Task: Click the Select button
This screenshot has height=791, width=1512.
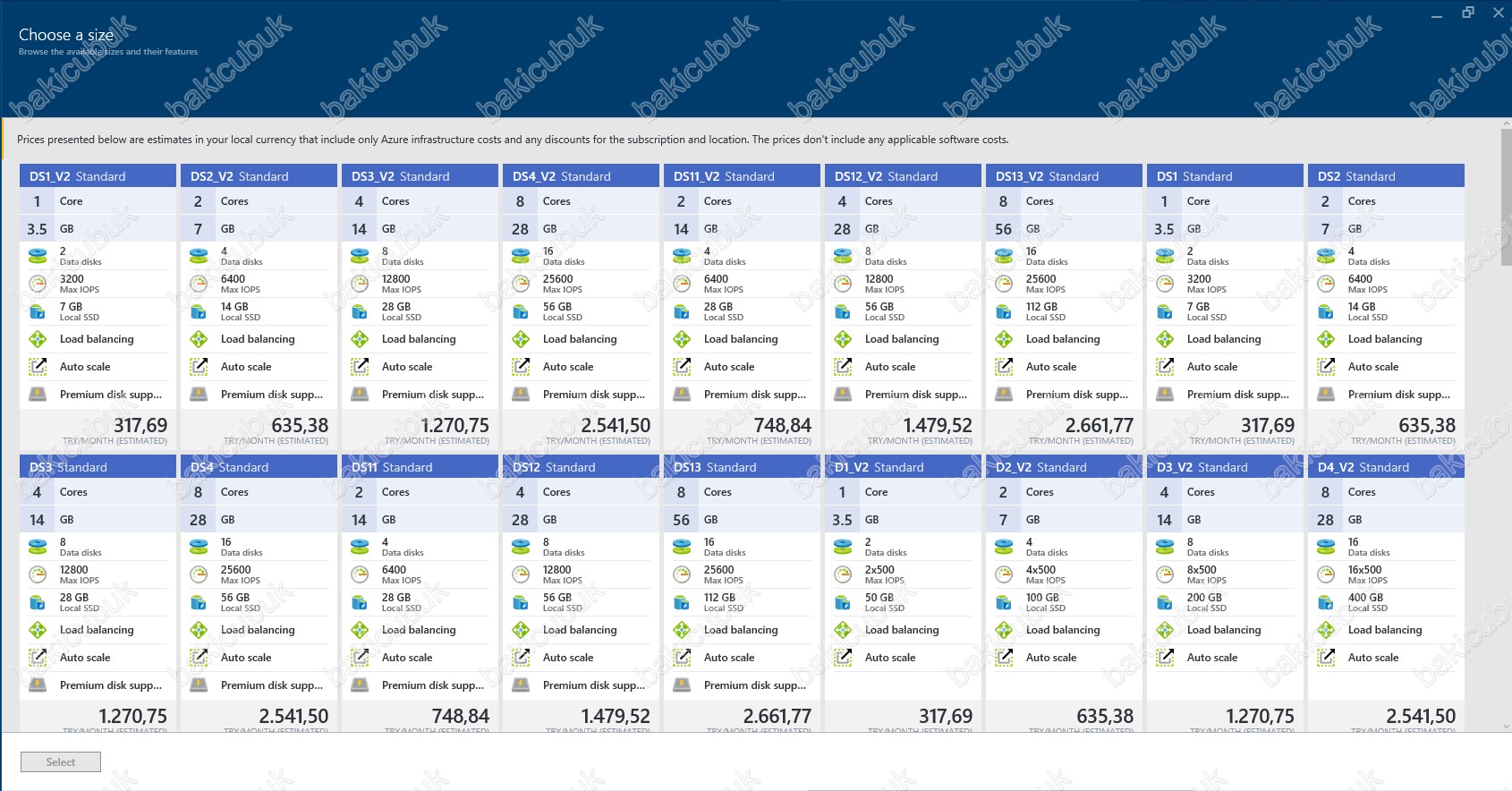Action: pos(61,761)
